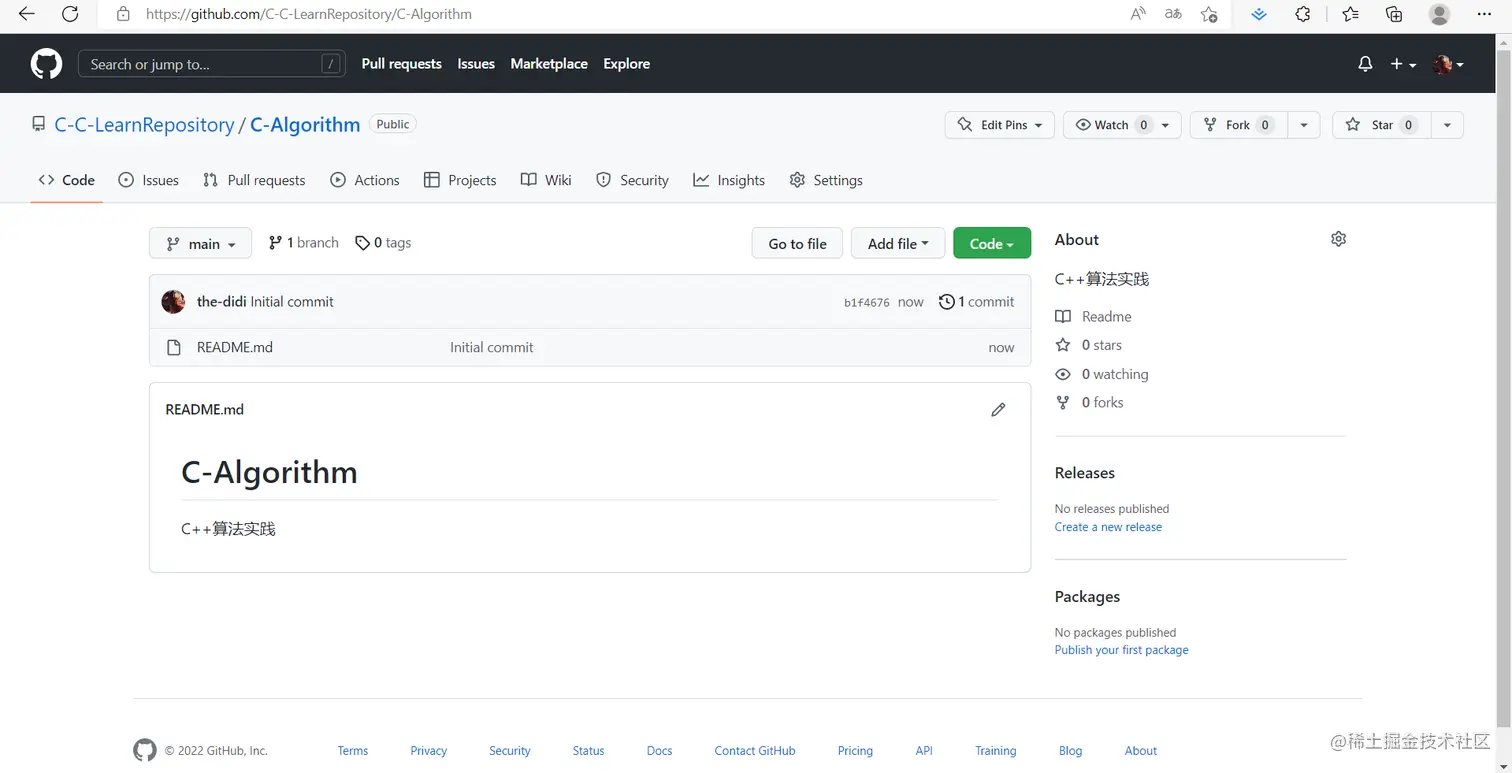Open the Docs link in the footer
1512x773 pixels.
[x=660, y=751]
